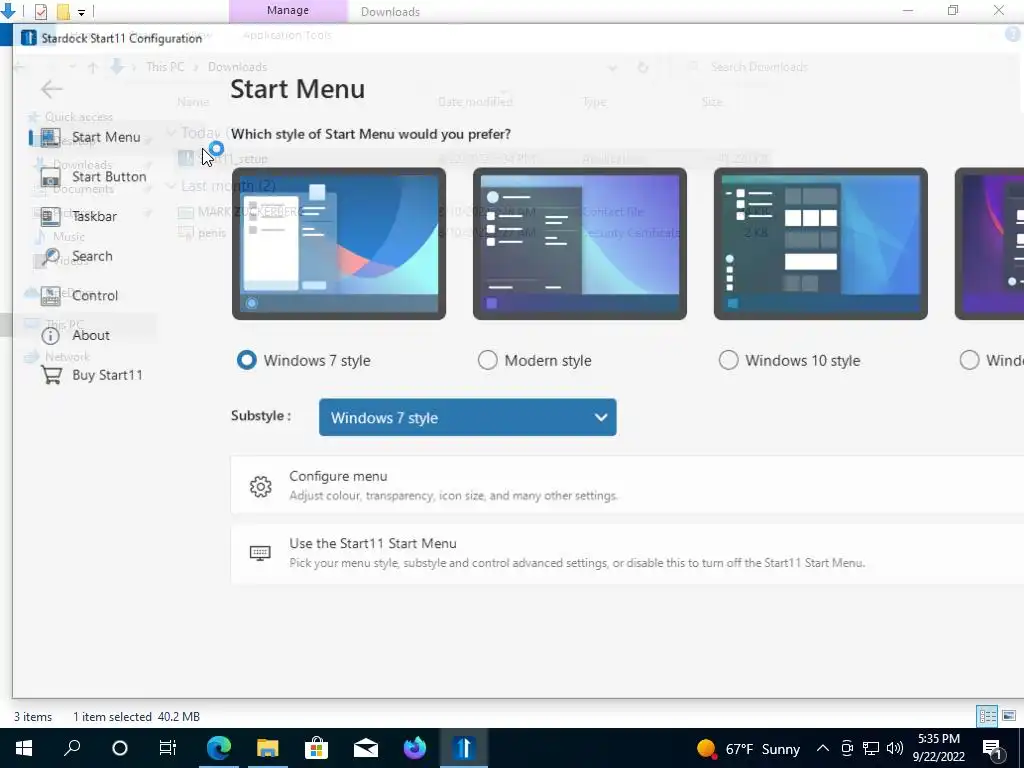
Task: Open taskbar Search magnifier
Action: [72, 748]
